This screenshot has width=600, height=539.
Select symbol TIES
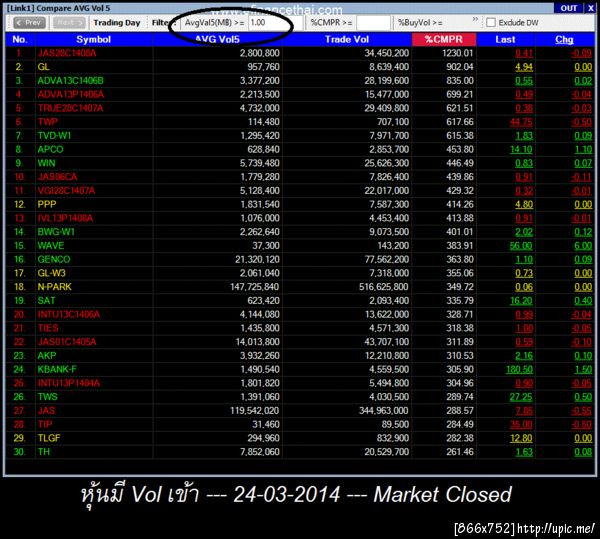tap(48, 329)
